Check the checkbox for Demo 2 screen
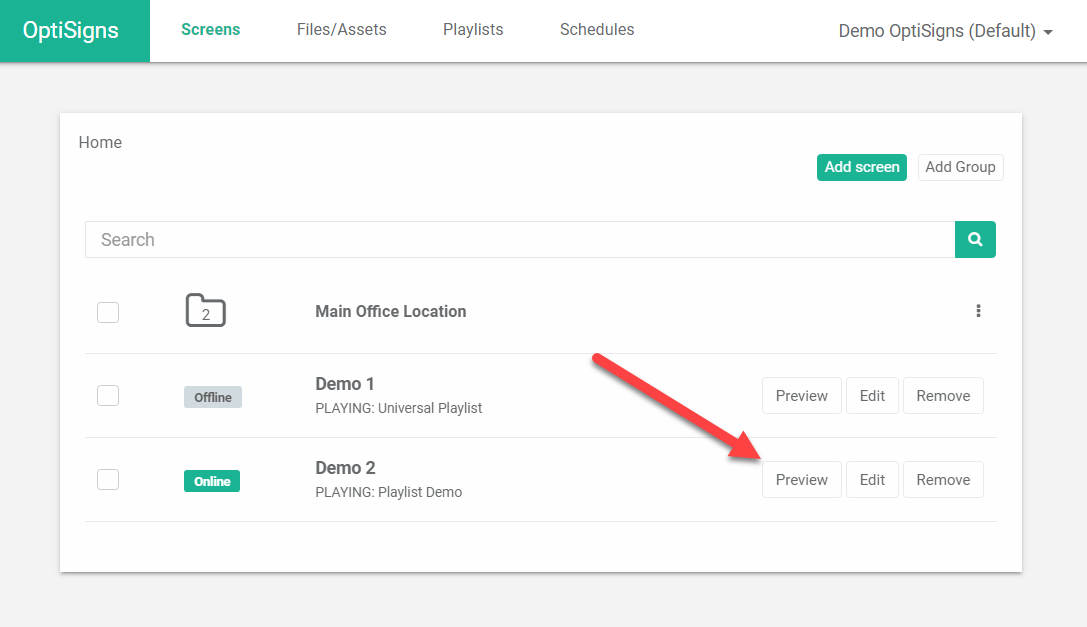Viewport: 1087px width, 627px height. (x=107, y=479)
